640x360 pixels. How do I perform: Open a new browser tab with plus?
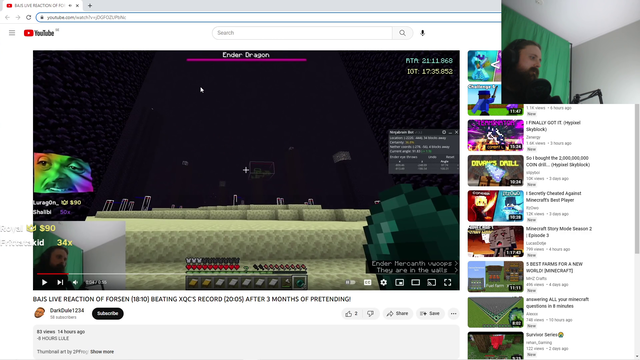[x=90, y=5]
